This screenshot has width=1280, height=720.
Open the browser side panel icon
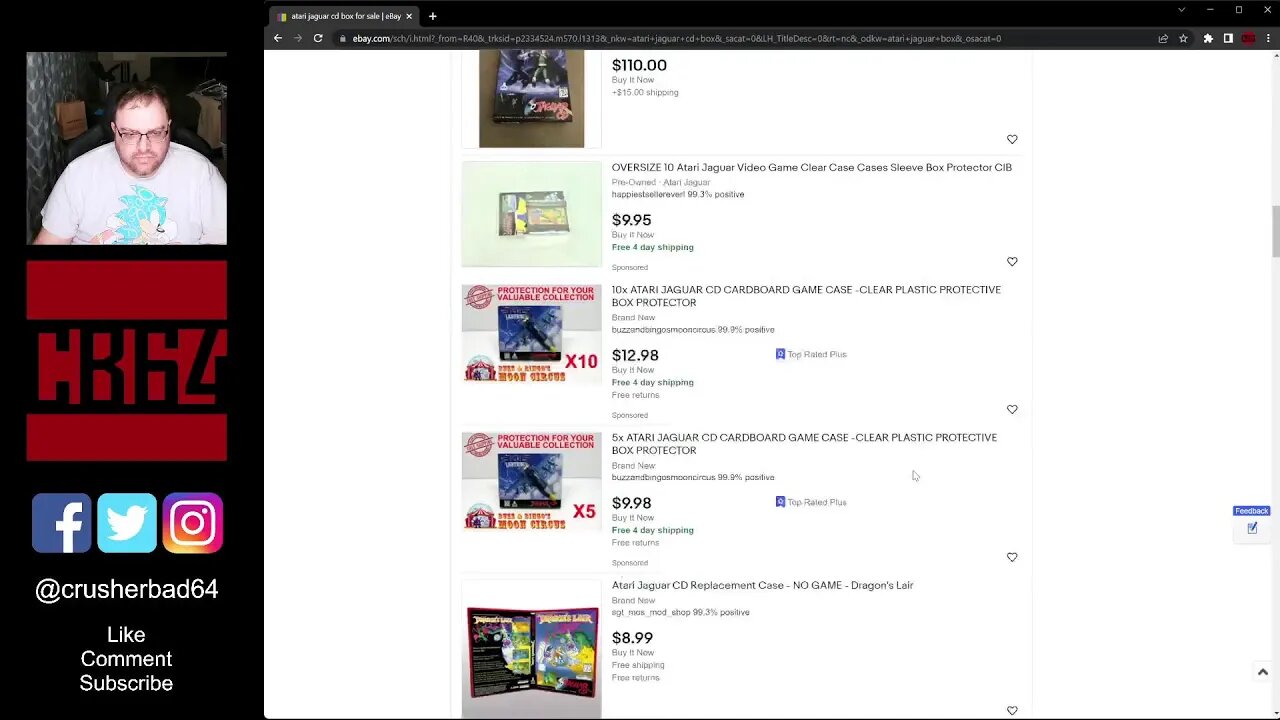(1228, 38)
